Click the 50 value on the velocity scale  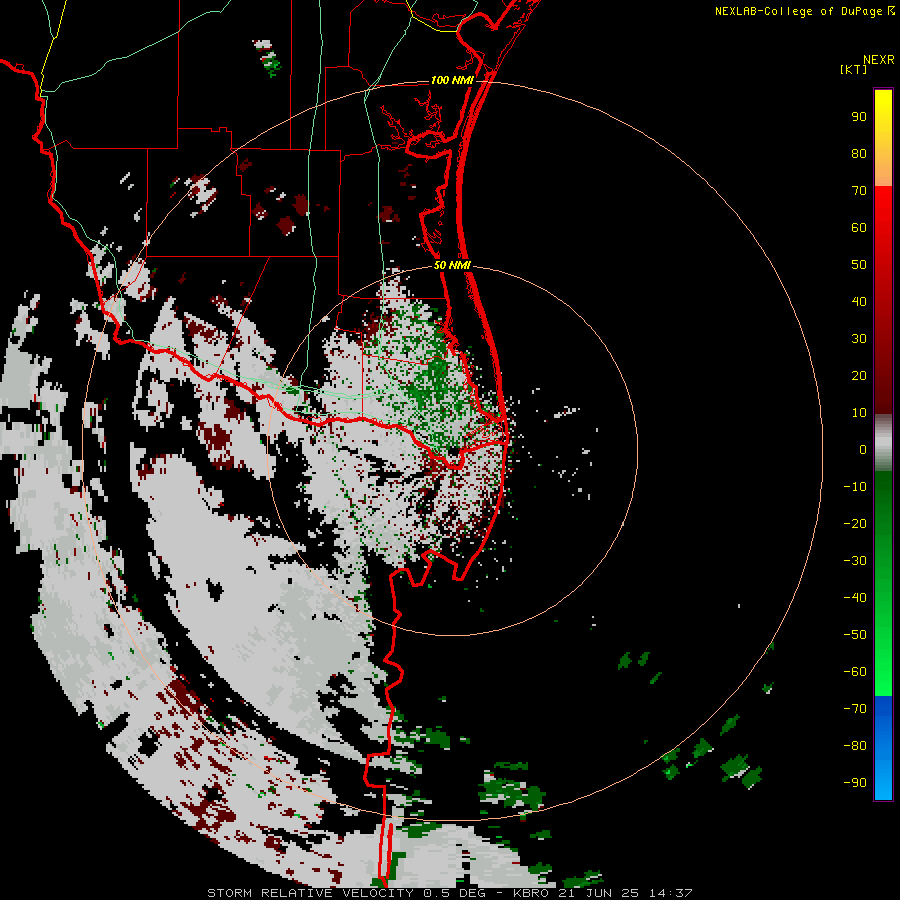[859, 265]
